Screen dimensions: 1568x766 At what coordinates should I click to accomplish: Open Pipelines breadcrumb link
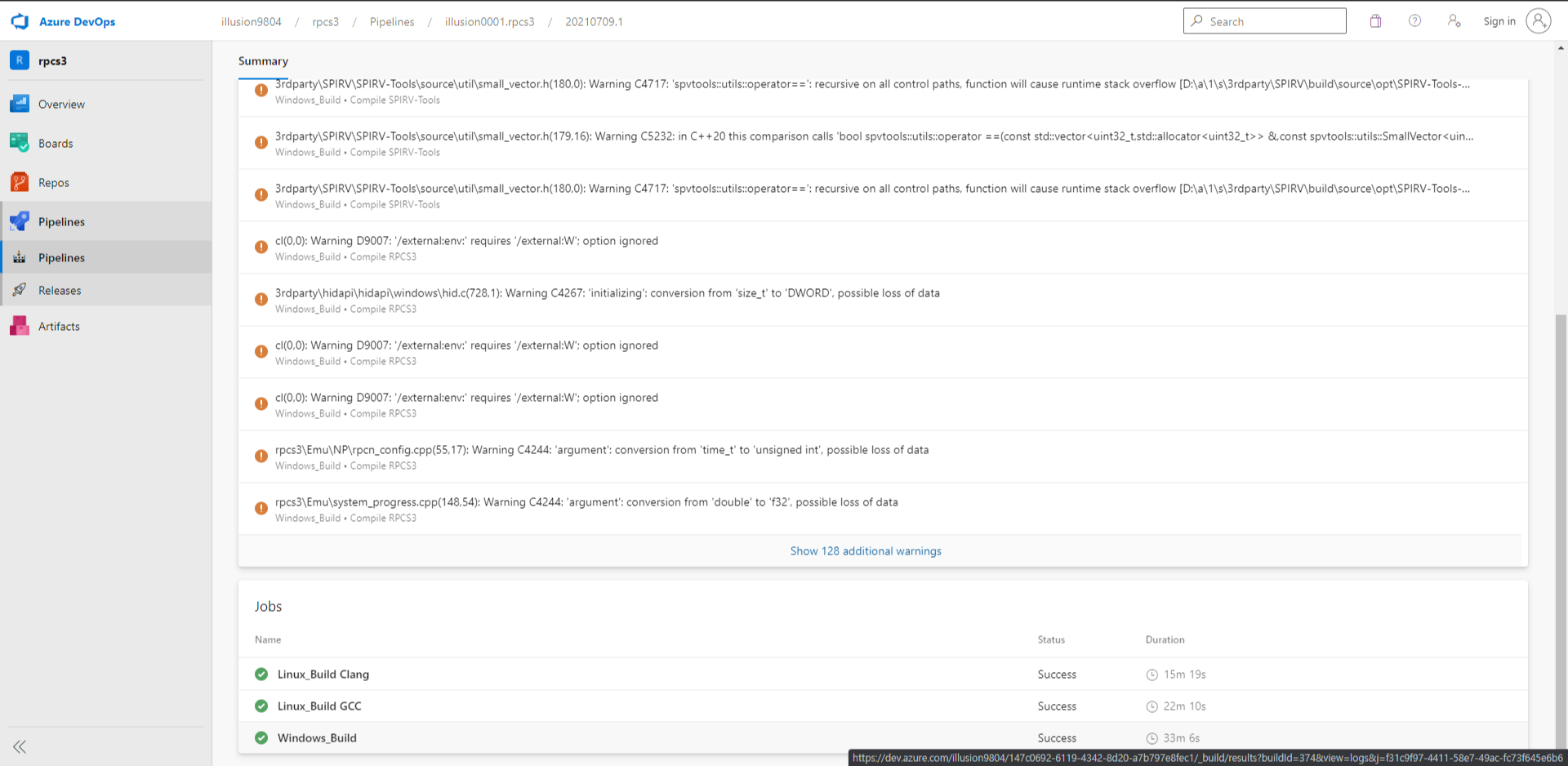click(392, 22)
